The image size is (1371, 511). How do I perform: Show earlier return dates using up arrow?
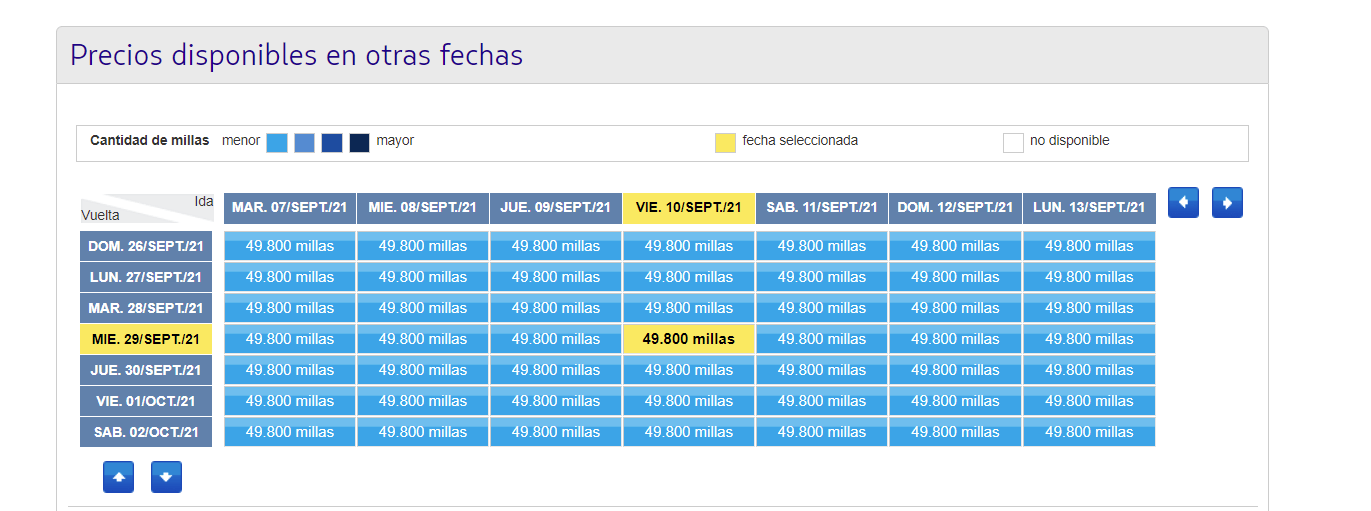(118, 477)
